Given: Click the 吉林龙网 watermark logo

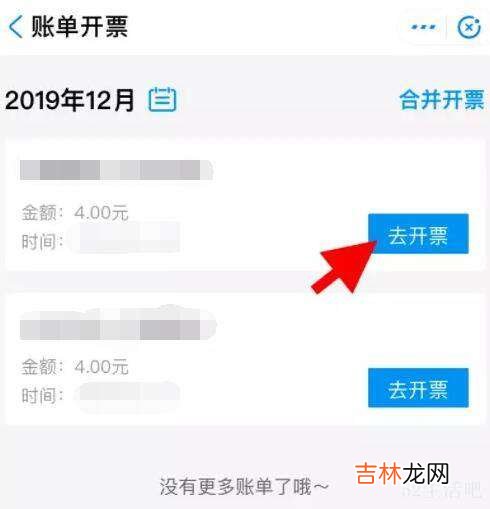Looking at the screenshot, I should pyautogui.click(x=402, y=473).
